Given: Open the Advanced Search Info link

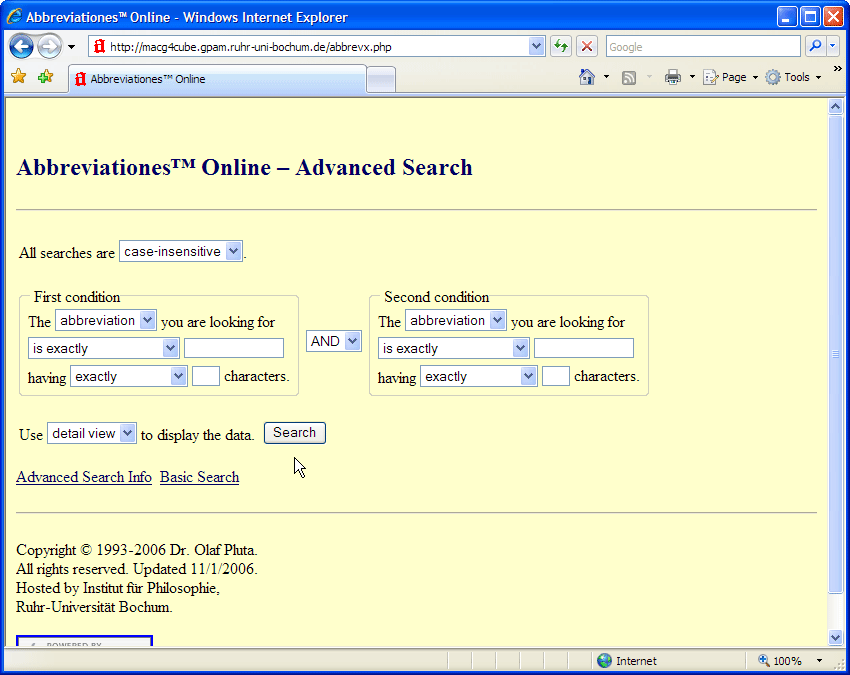Looking at the screenshot, I should 84,477.
